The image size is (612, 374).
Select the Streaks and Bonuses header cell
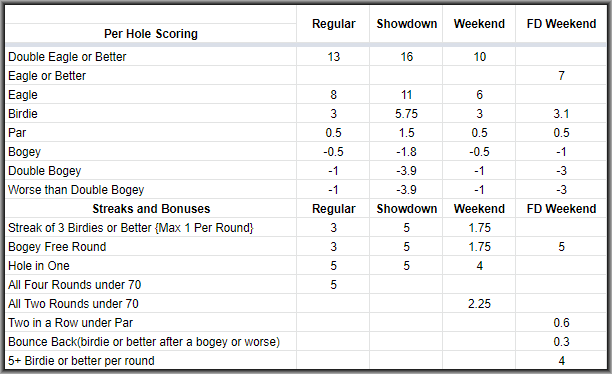151,209
